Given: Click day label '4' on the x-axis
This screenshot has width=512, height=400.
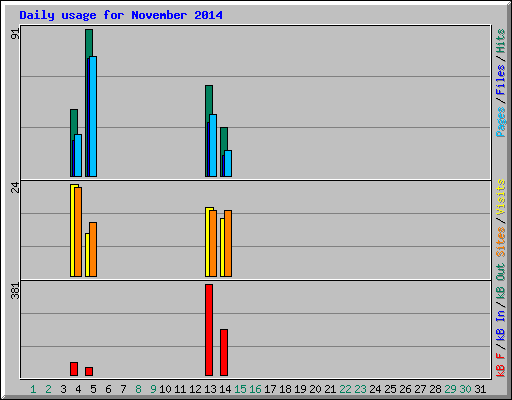Looking at the screenshot, I should pyautogui.click(x=78, y=389).
